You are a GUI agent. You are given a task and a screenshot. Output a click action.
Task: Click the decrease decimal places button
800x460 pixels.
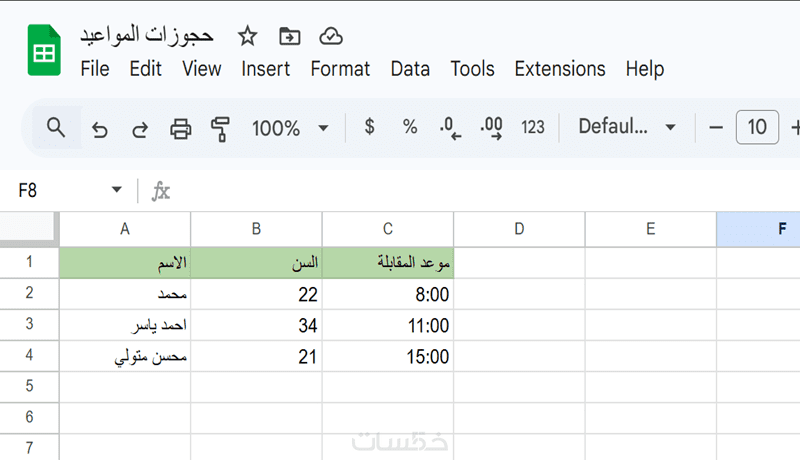[x=450, y=128]
